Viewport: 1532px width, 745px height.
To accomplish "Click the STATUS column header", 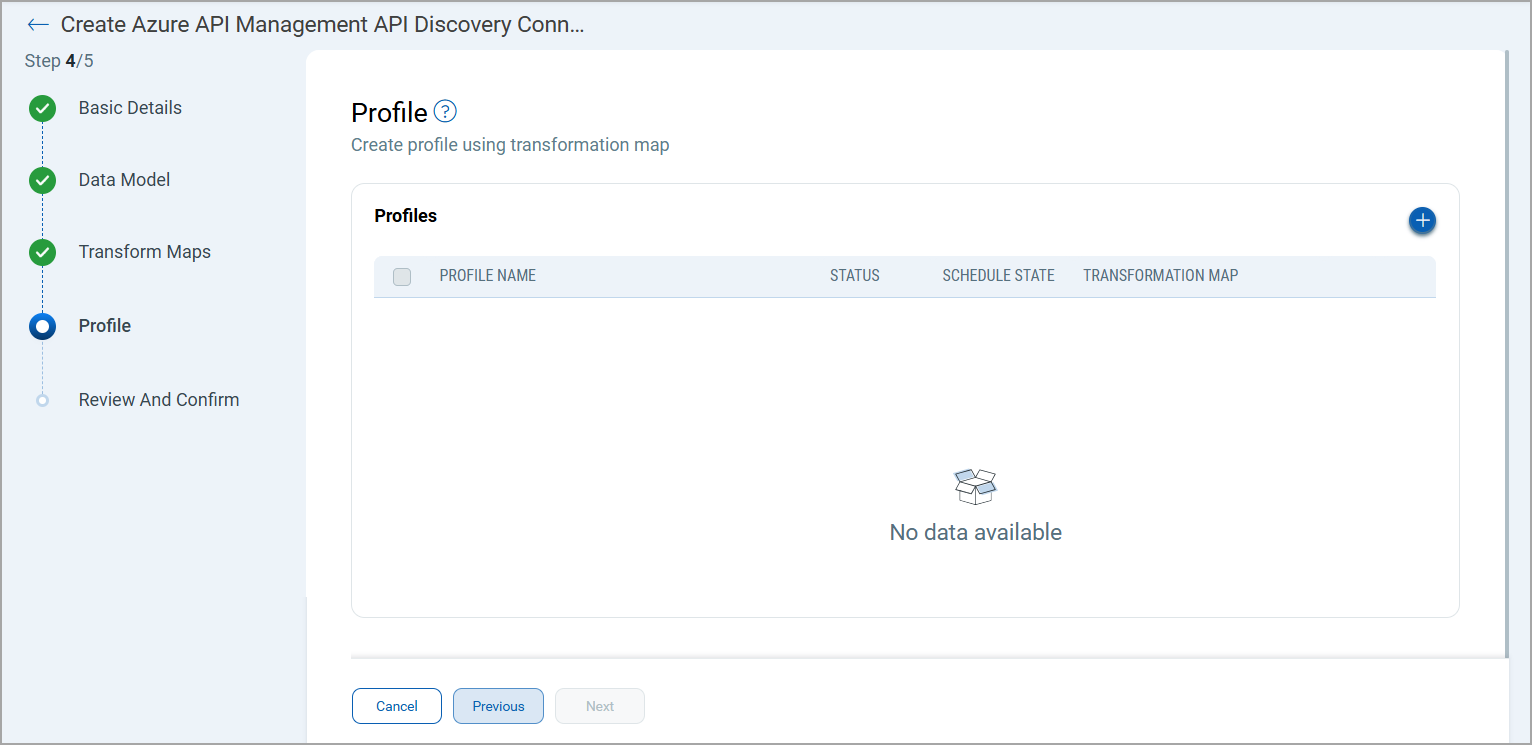I will click(854, 275).
